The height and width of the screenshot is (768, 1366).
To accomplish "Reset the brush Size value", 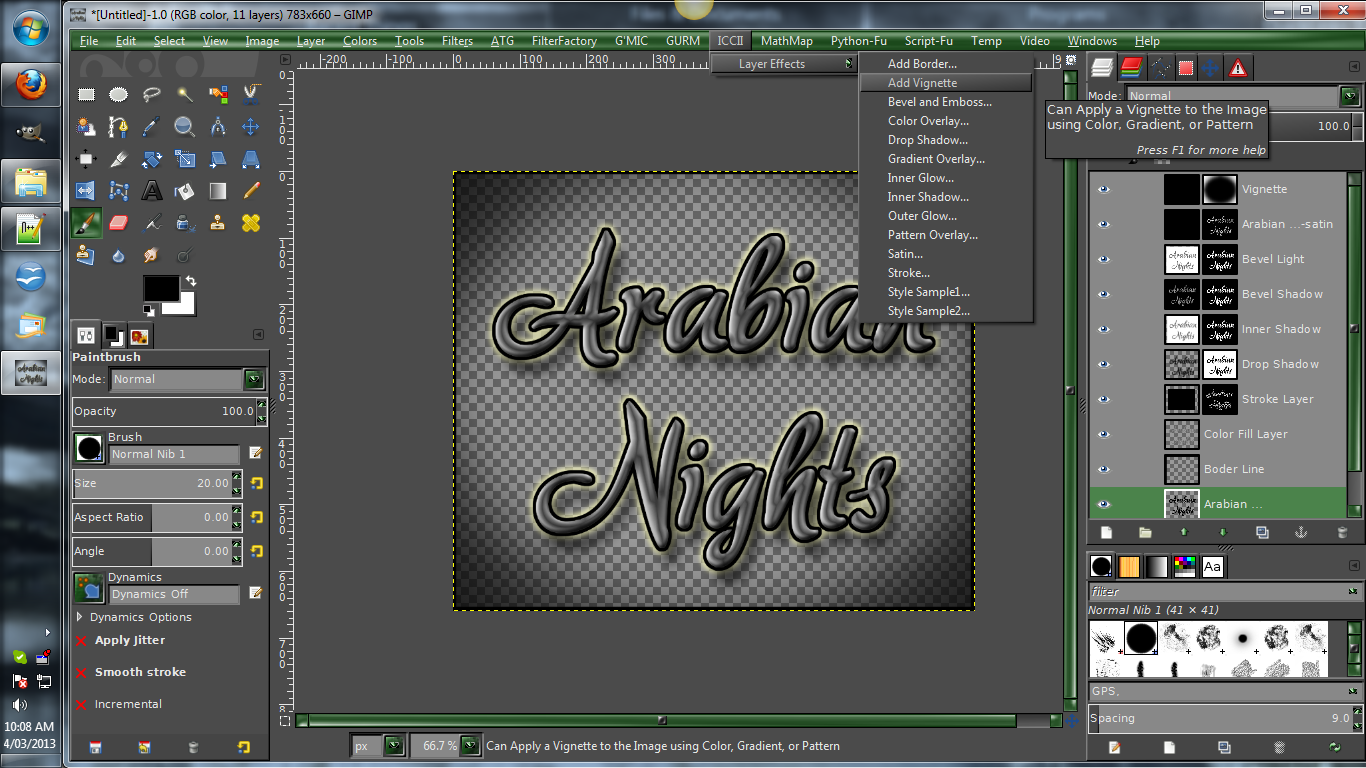I will click(x=258, y=483).
